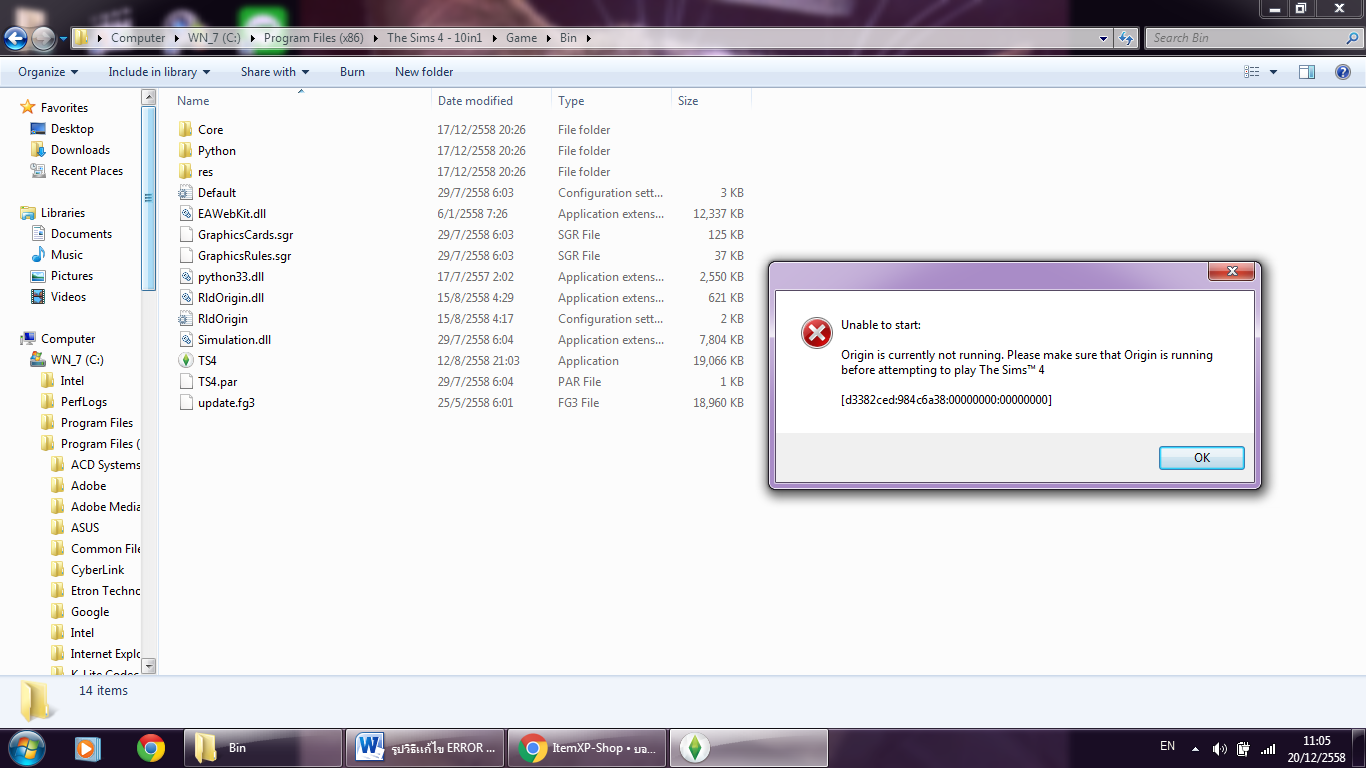Open the change view options arrow

(x=1273, y=72)
